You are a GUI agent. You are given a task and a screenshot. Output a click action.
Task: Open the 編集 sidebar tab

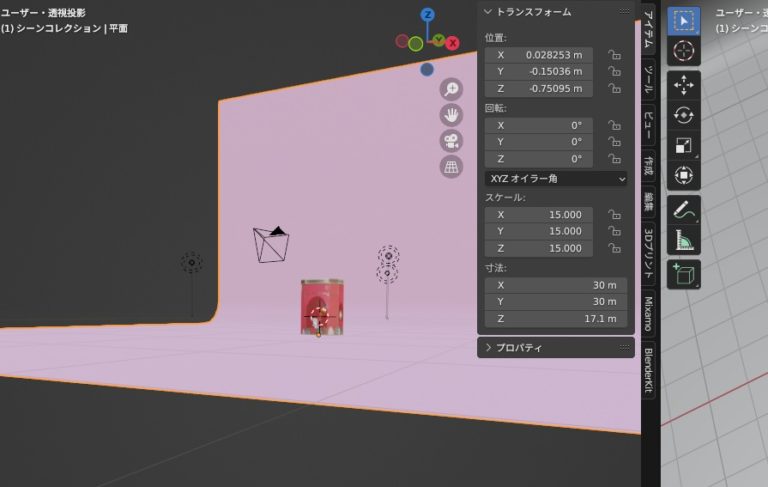pos(648,202)
